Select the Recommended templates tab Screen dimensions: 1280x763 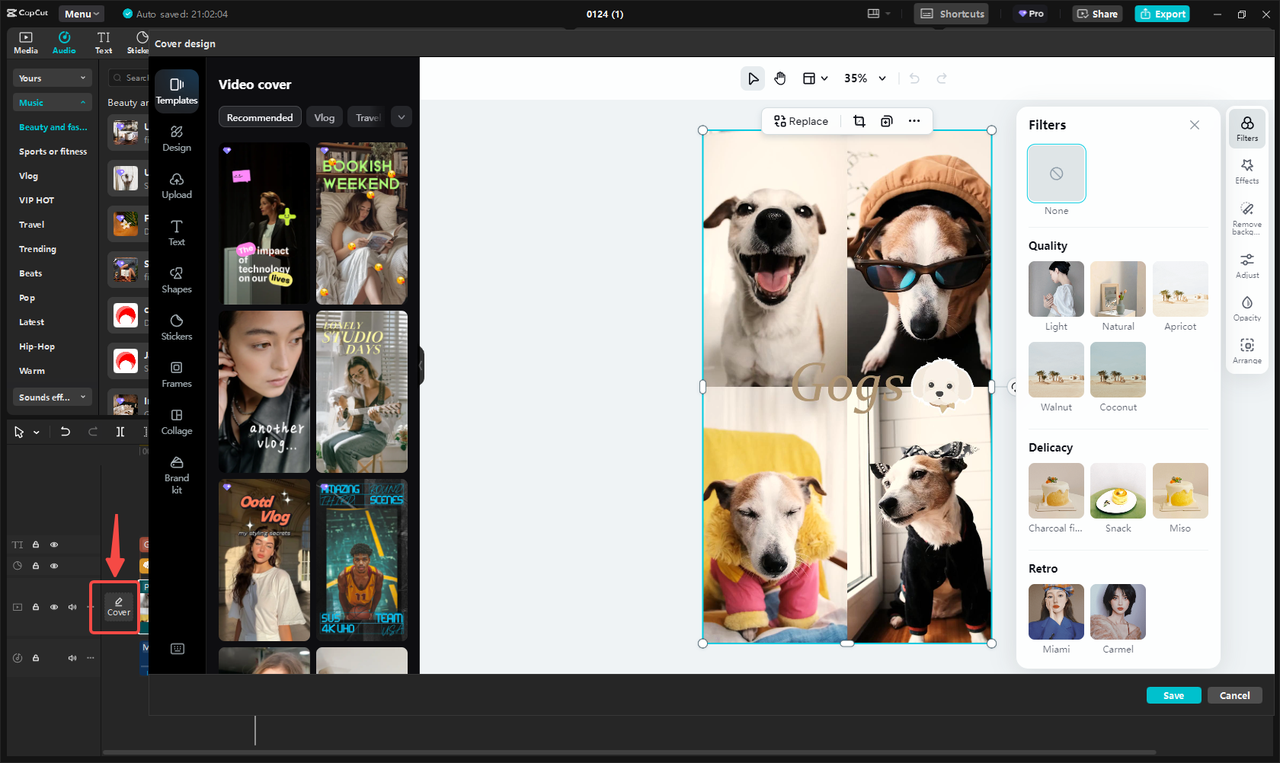(x=260, y=117)
